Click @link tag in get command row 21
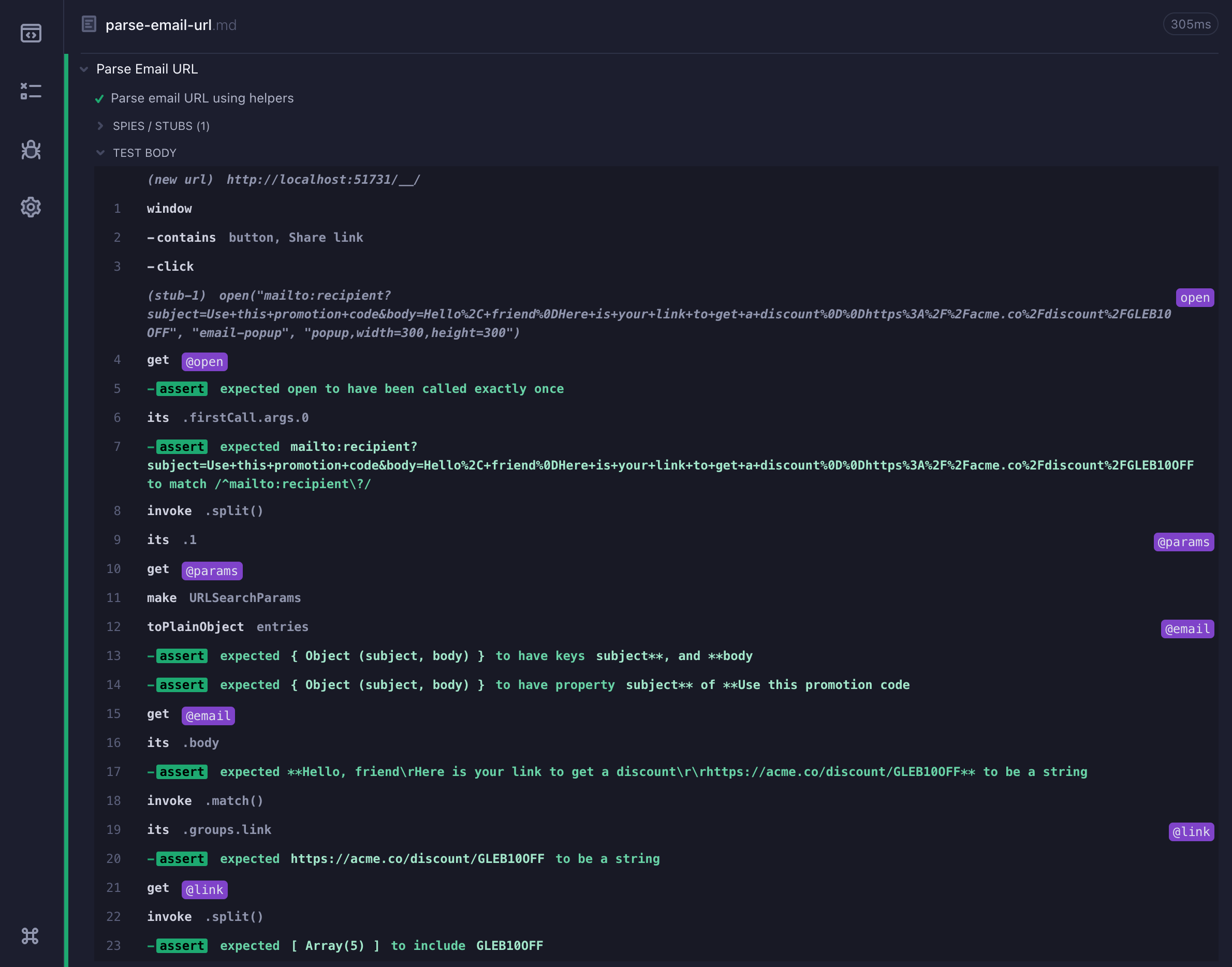This screenshot has width=1232, height=967. tap(204, 890)
